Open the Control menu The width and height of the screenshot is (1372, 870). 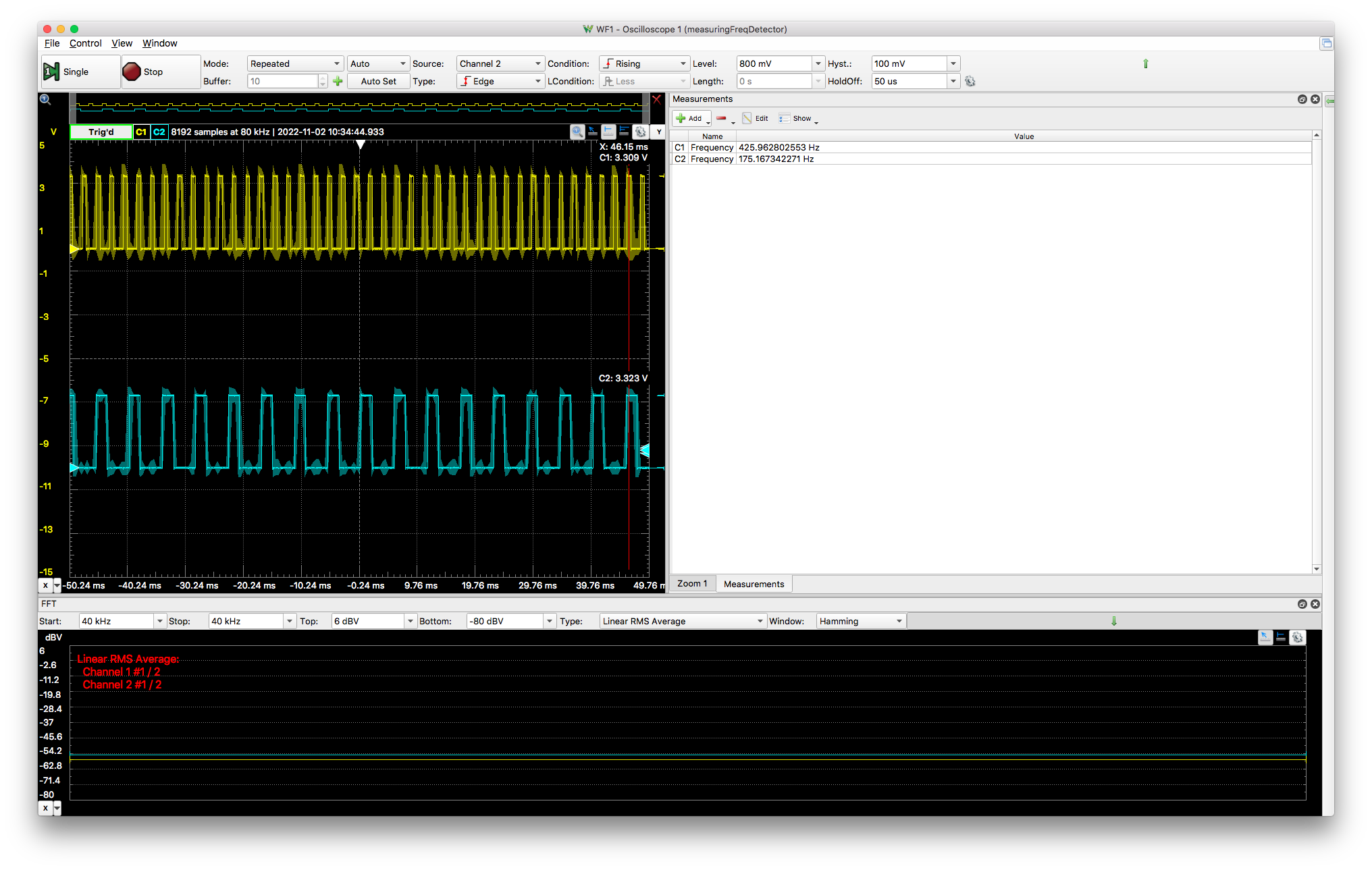86,43
